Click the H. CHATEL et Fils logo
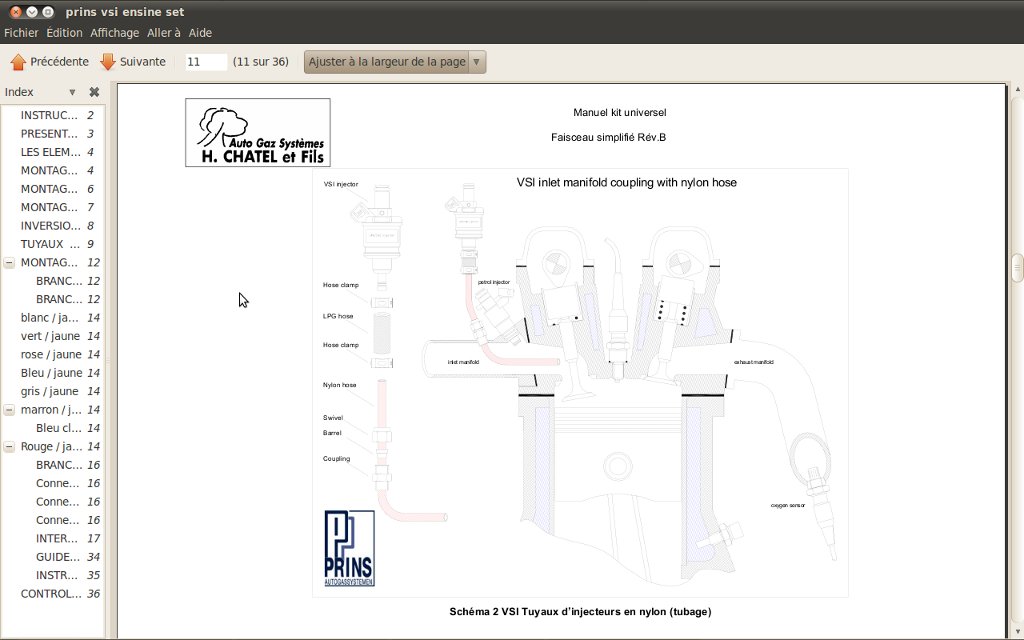This screenshot has height=640, width=1024. (257, 132)
